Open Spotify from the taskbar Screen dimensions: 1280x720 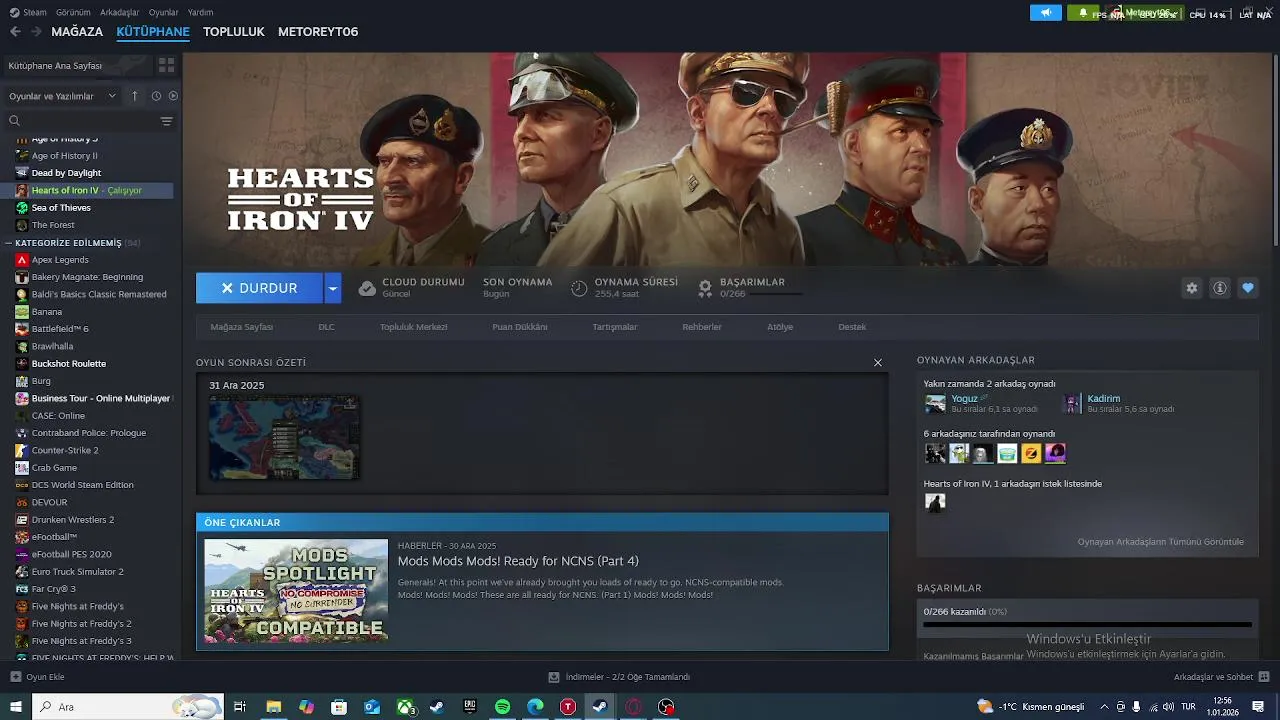(502, 707)
